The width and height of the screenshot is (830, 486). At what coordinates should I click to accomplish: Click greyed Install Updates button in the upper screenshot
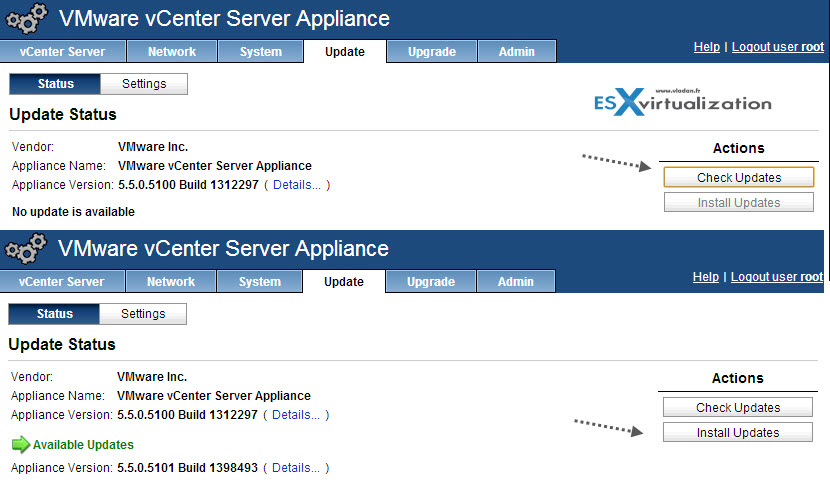tap(739, 202)
